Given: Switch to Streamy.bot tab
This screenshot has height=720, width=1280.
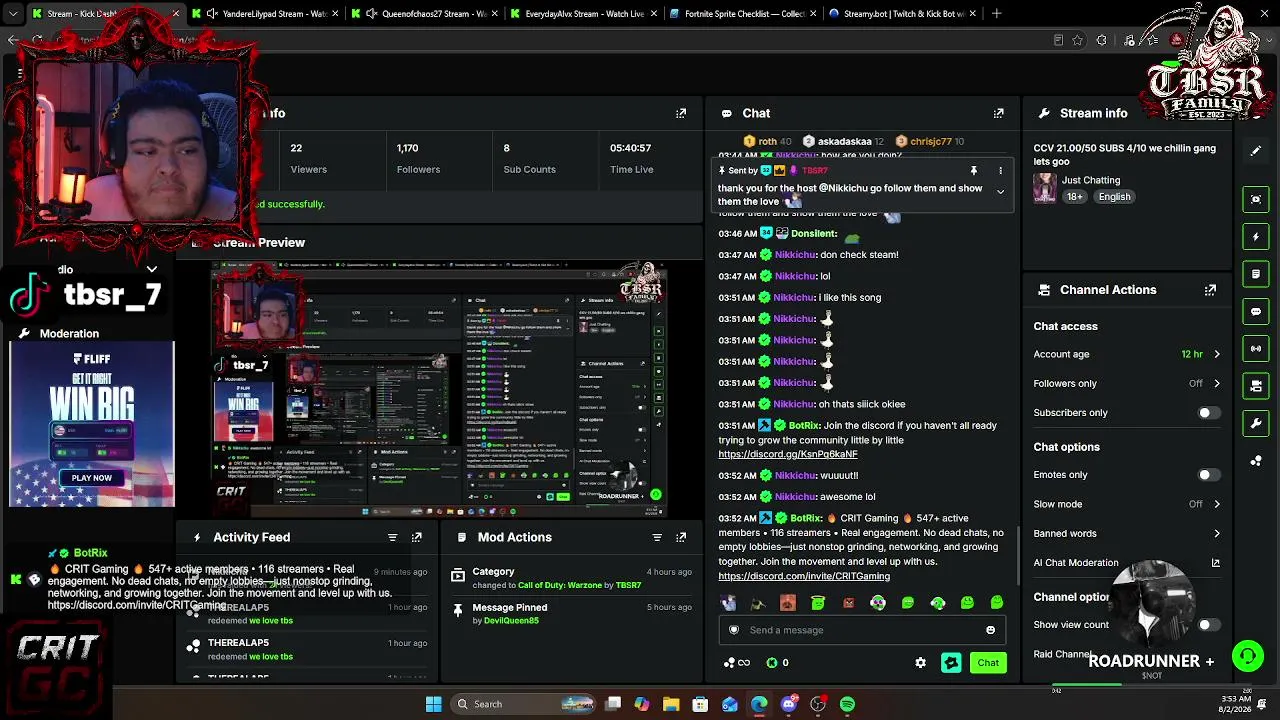Looking at the screenshot, I should pyautogui.click(x=904, y=14).
